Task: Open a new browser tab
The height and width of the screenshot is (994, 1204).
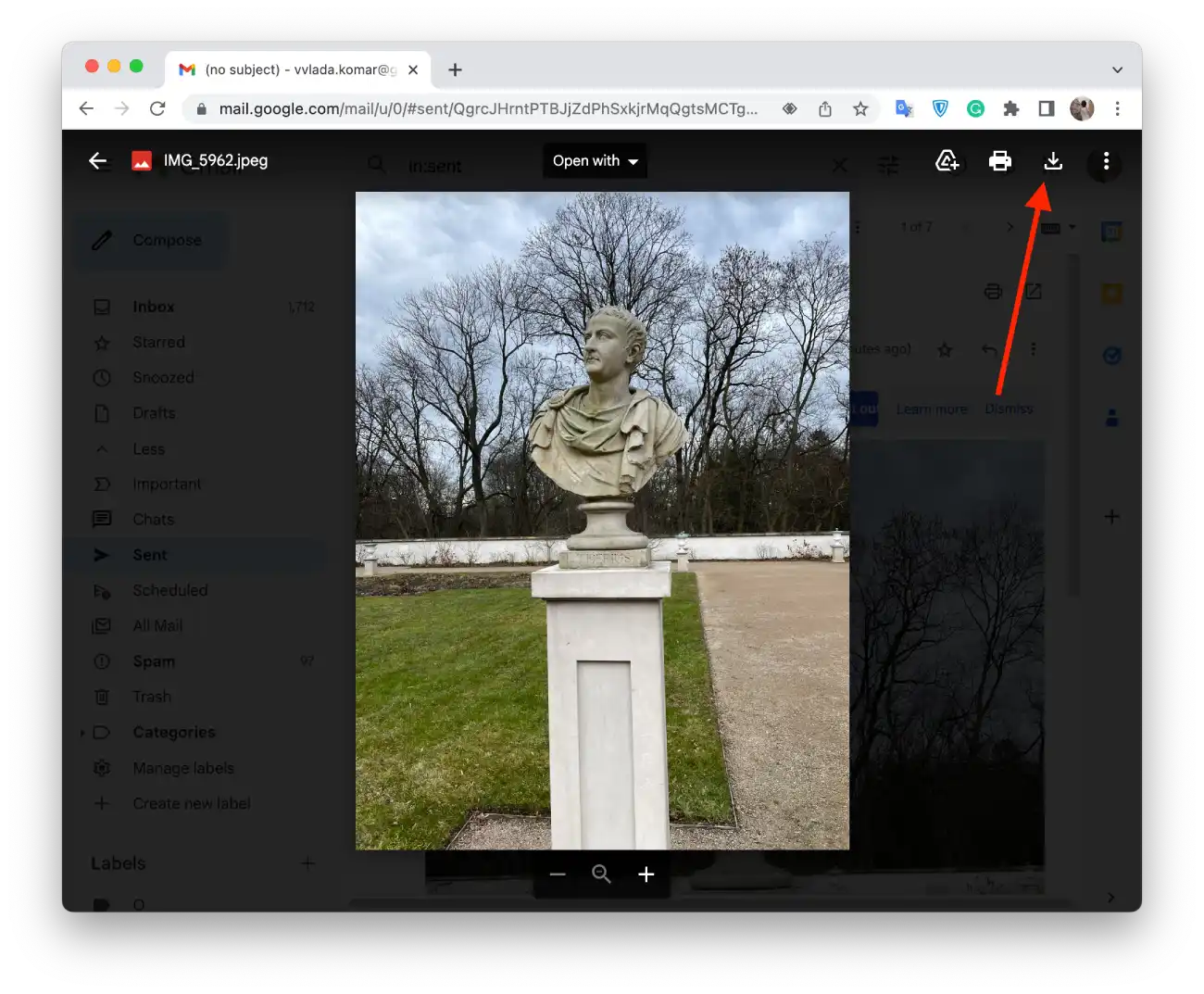Action: pyautogui.click(x=455, y=69)
